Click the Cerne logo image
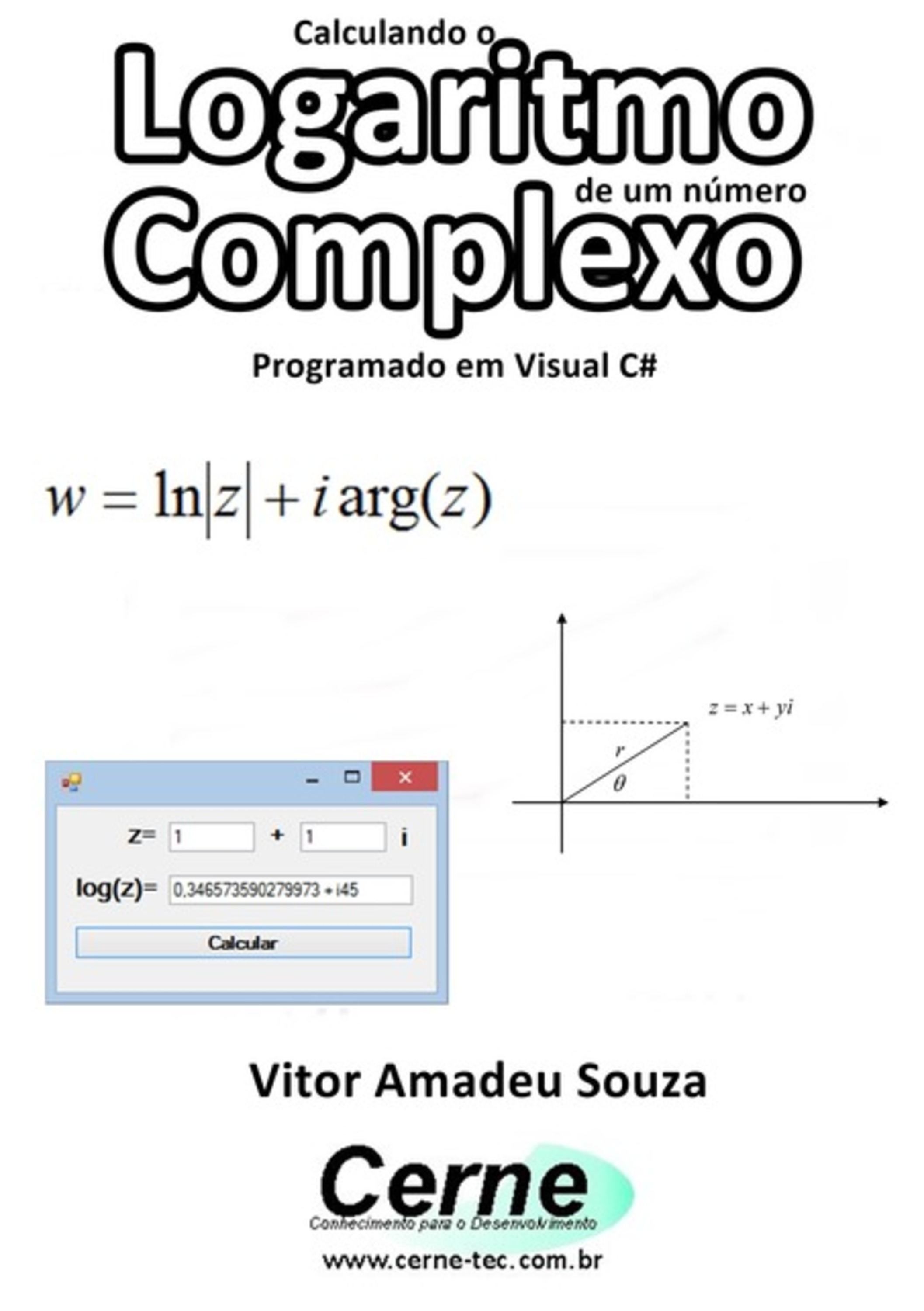 coord(461,1195)
